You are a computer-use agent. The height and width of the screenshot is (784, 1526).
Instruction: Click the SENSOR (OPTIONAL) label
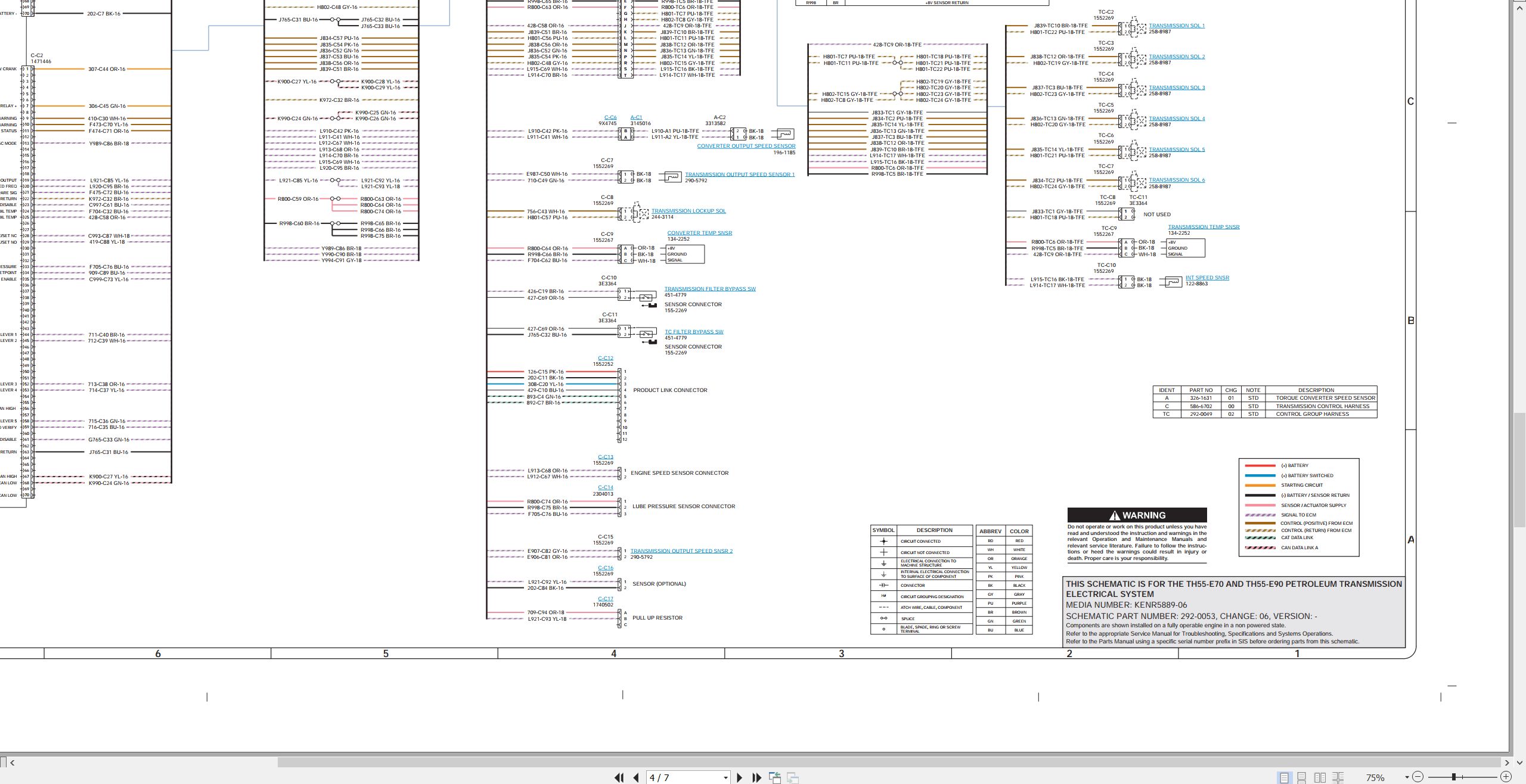(x=659, y=584)
